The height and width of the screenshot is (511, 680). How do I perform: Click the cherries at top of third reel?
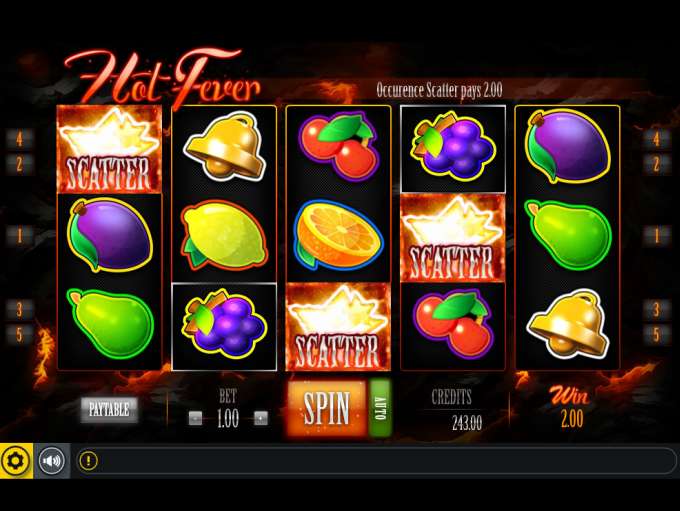[x=338, y=147]
